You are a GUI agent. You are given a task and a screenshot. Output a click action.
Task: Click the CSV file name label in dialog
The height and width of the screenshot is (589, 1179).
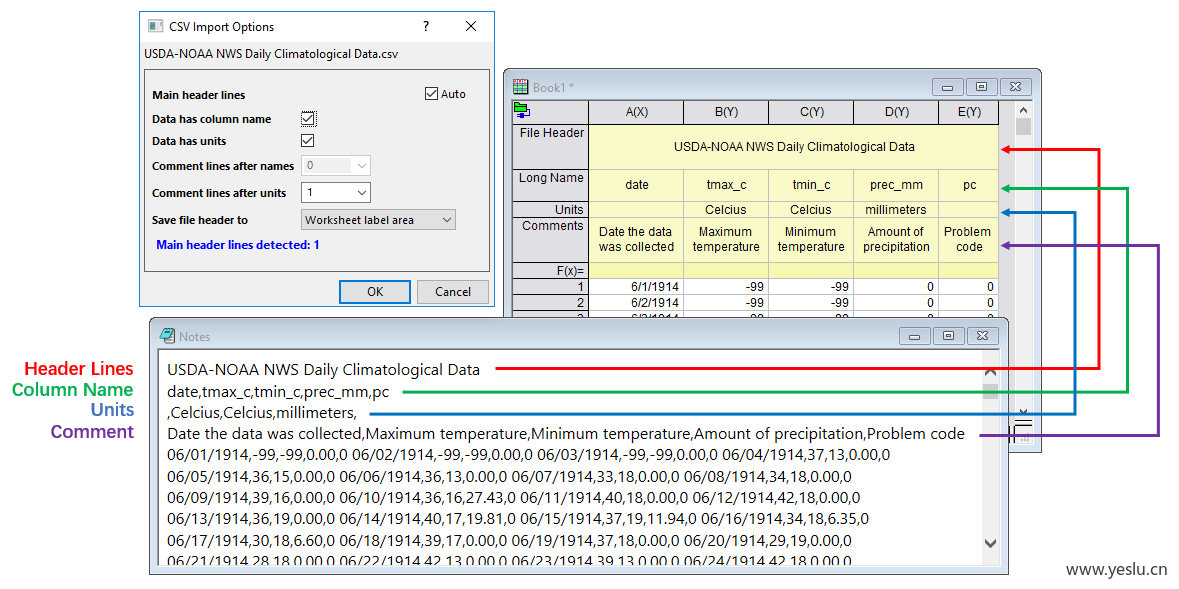click(271, 54)
